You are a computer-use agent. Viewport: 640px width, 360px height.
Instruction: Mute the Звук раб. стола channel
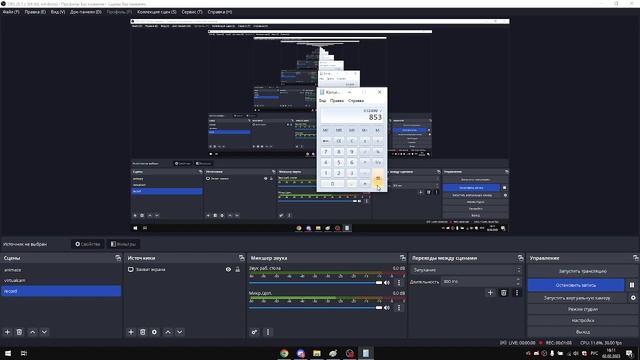(x=387, y=282)
